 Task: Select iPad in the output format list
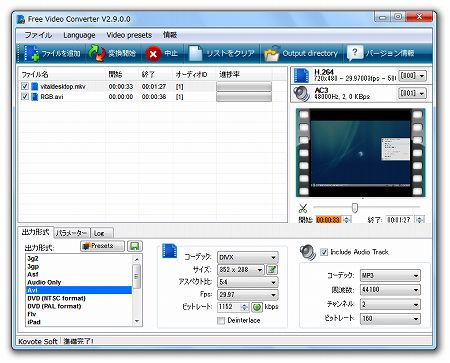[79, 322]
